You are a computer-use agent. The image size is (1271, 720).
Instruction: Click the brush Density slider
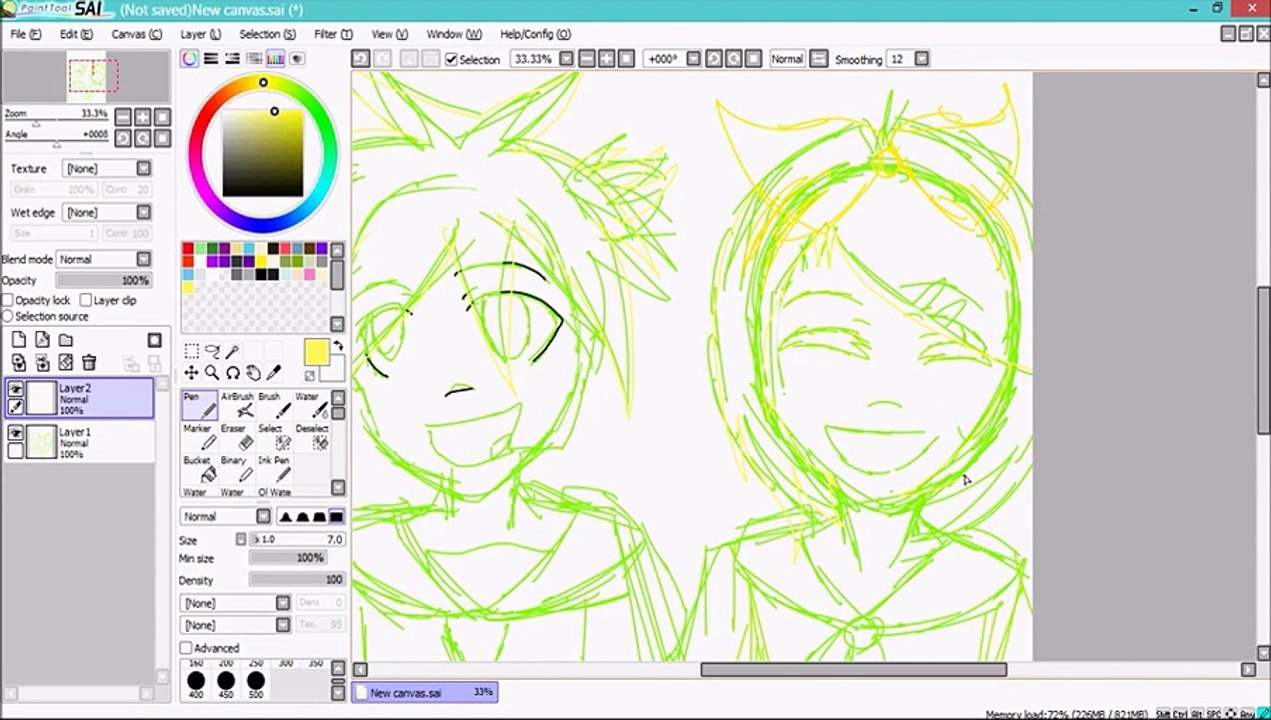click(x=296, y=580)
